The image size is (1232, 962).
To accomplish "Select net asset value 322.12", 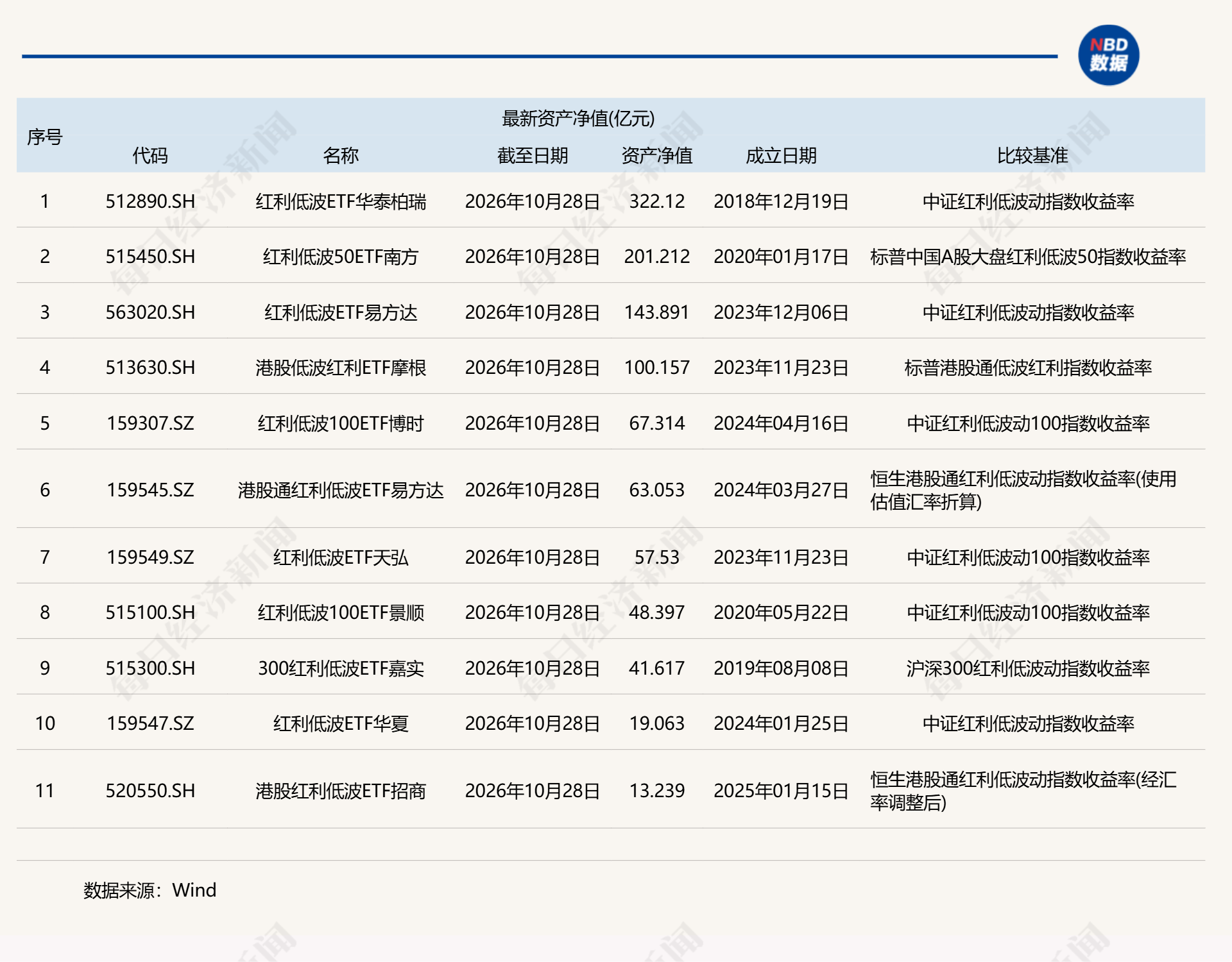I will [x=657, y=201].
